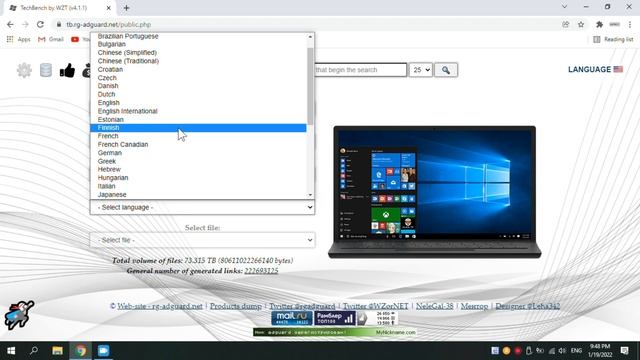Choose Chinese (Simplified) option
The width and height of the screenshot is (640, 360).
pyautogui.click(x=198, y=53)
